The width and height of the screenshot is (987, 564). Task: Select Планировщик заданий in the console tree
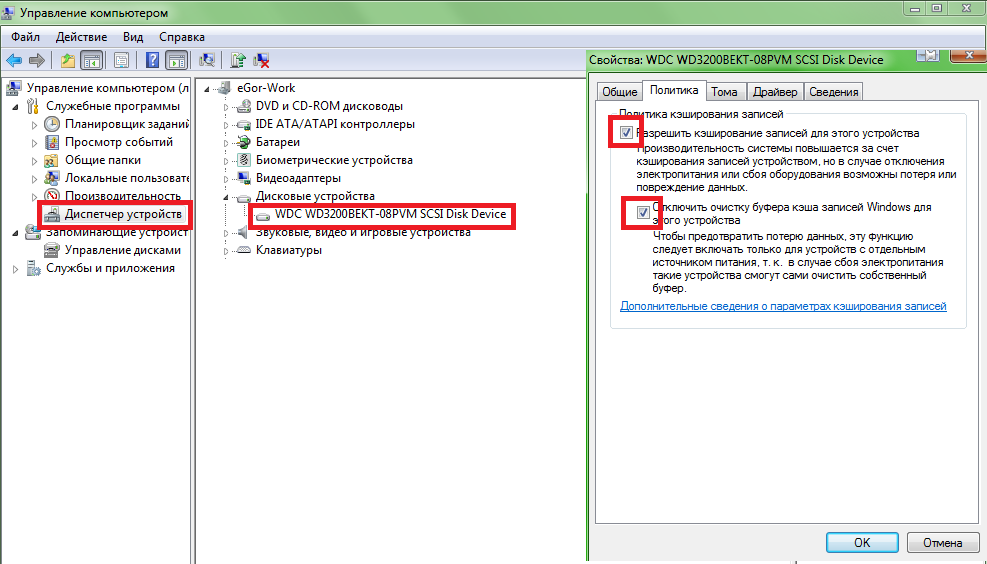pos(127,124)
